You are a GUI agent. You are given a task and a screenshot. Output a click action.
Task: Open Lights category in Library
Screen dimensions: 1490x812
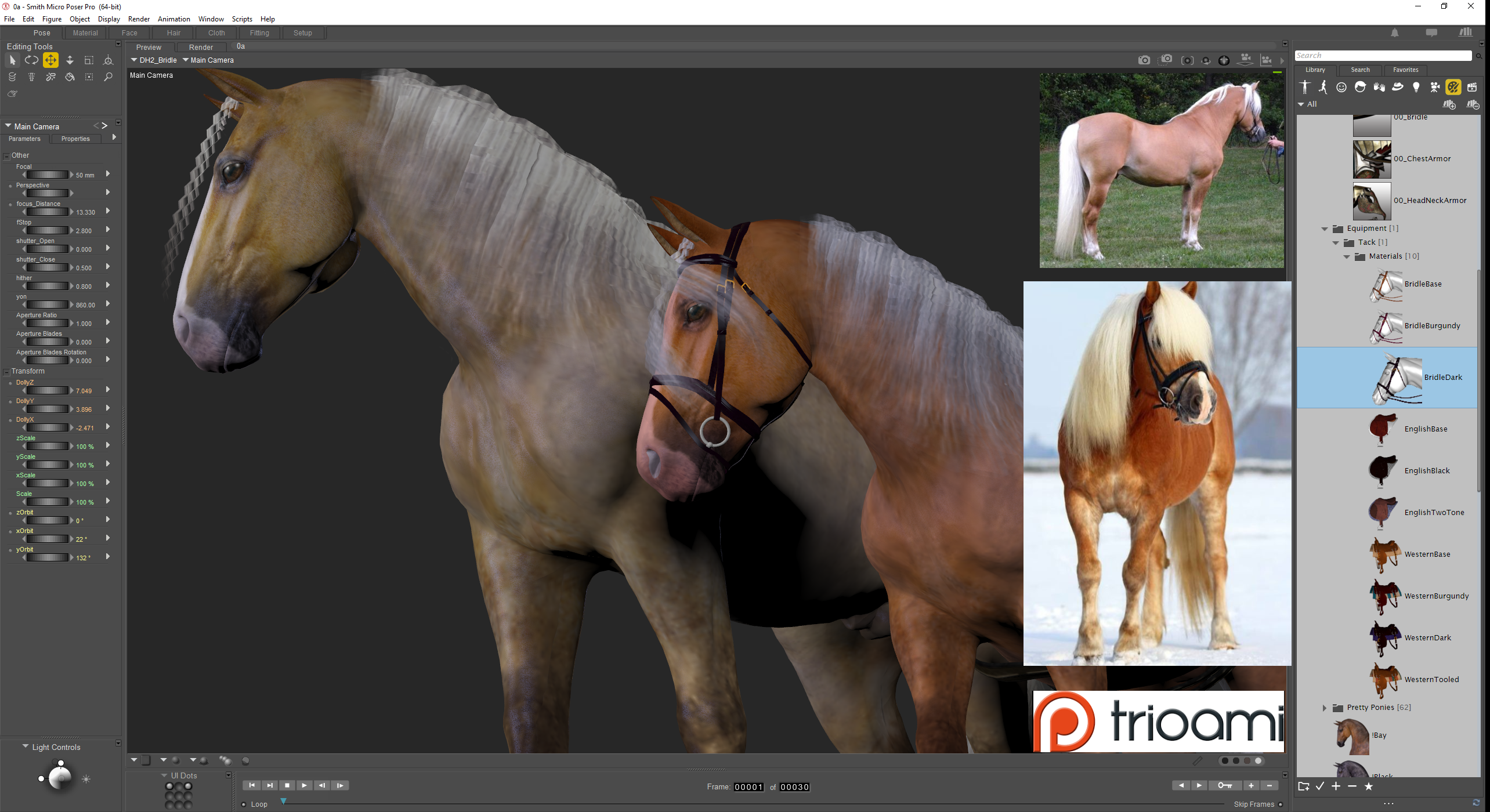point(1416,87)
